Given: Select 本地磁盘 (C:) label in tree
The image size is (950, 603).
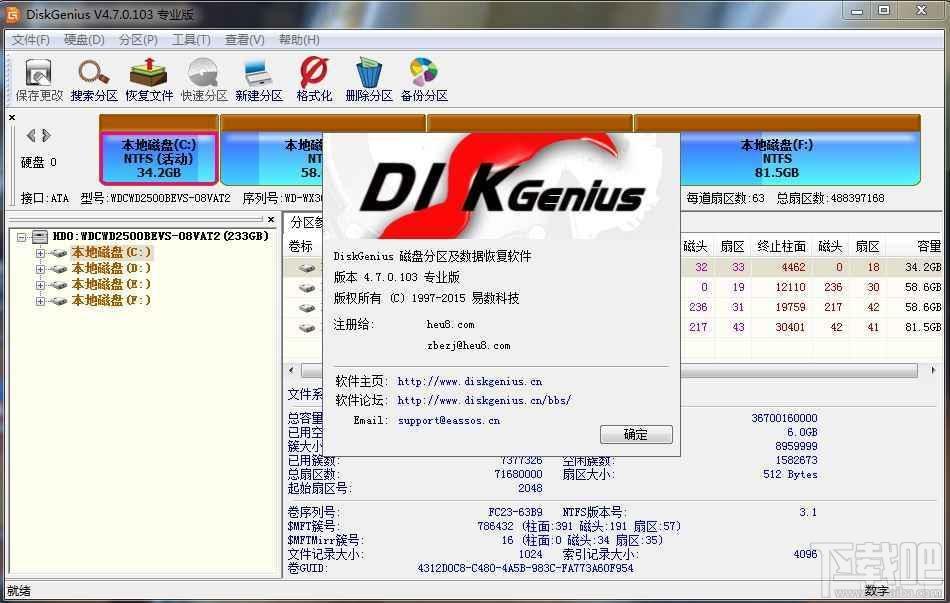Looking at the screenshot, I should pos(111,252).
